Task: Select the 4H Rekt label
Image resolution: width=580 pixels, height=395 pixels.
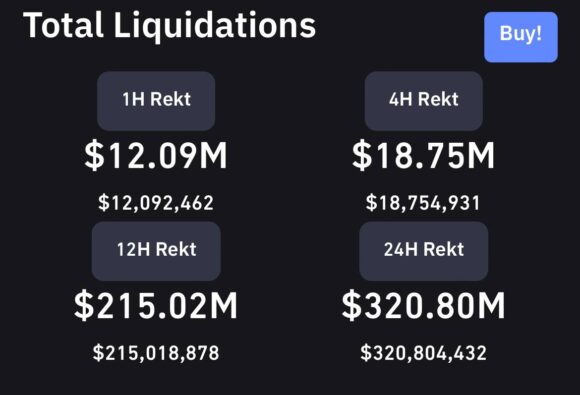Action: click(424, 101)
